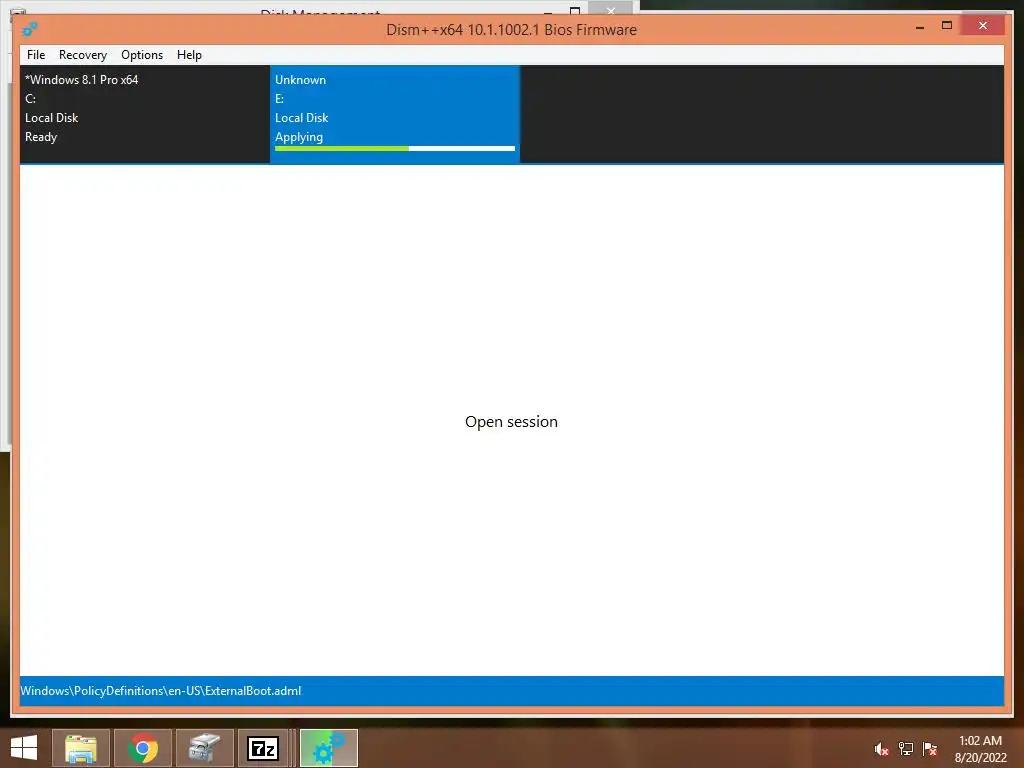
Task: Click the Dism++ taskbar icon
Action: point(328,748)
